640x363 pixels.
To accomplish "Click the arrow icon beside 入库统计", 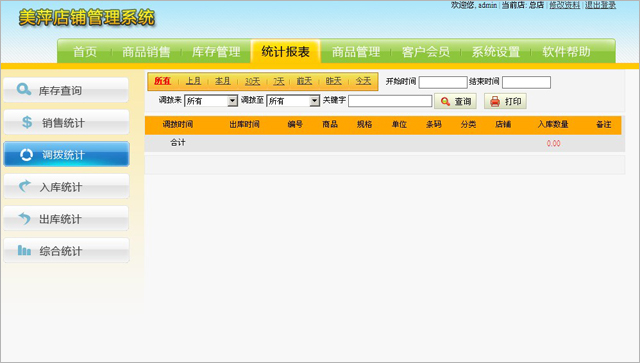I will click(x=25, y=186).
